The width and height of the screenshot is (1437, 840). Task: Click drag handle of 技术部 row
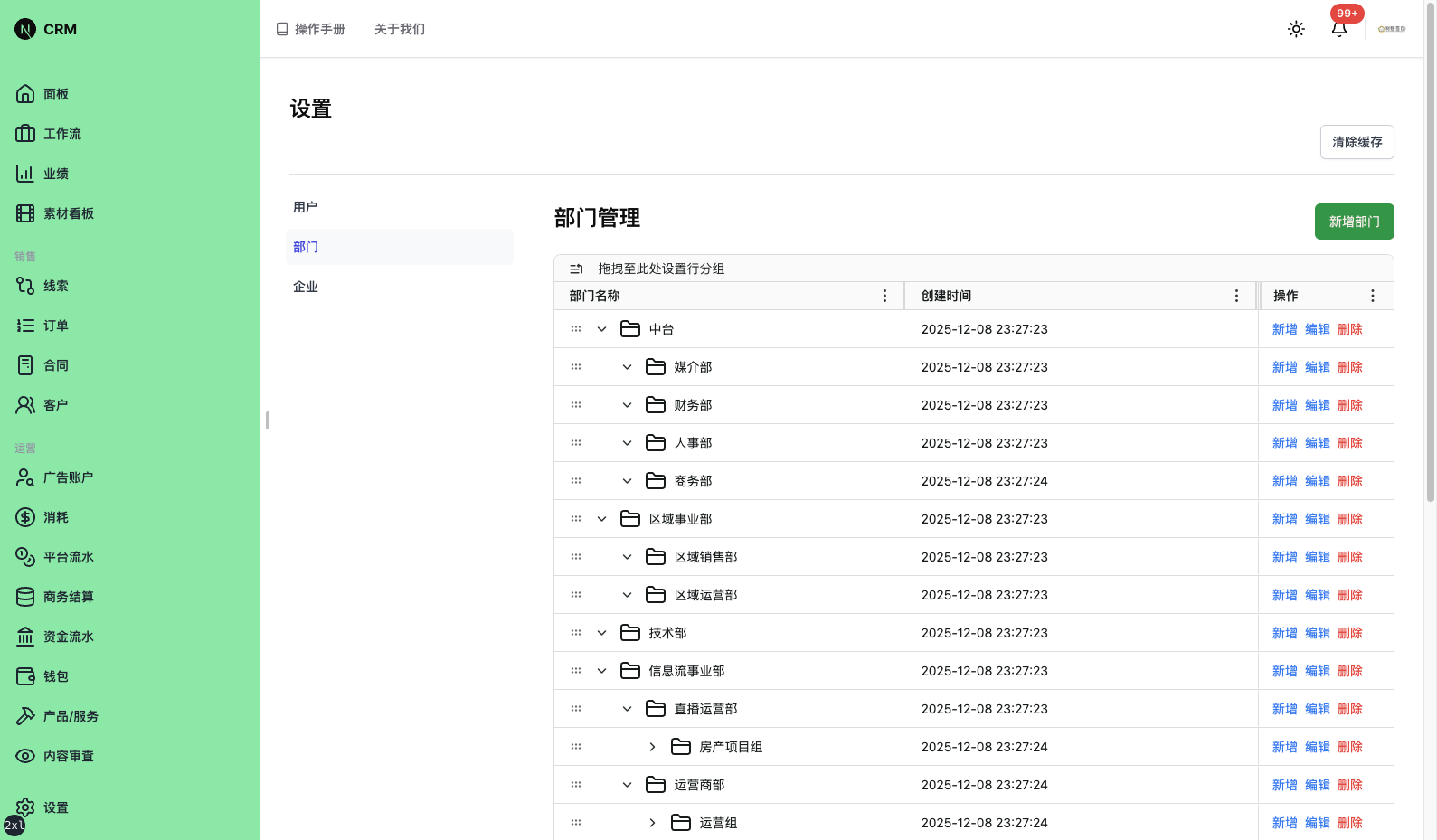point(576,633)
